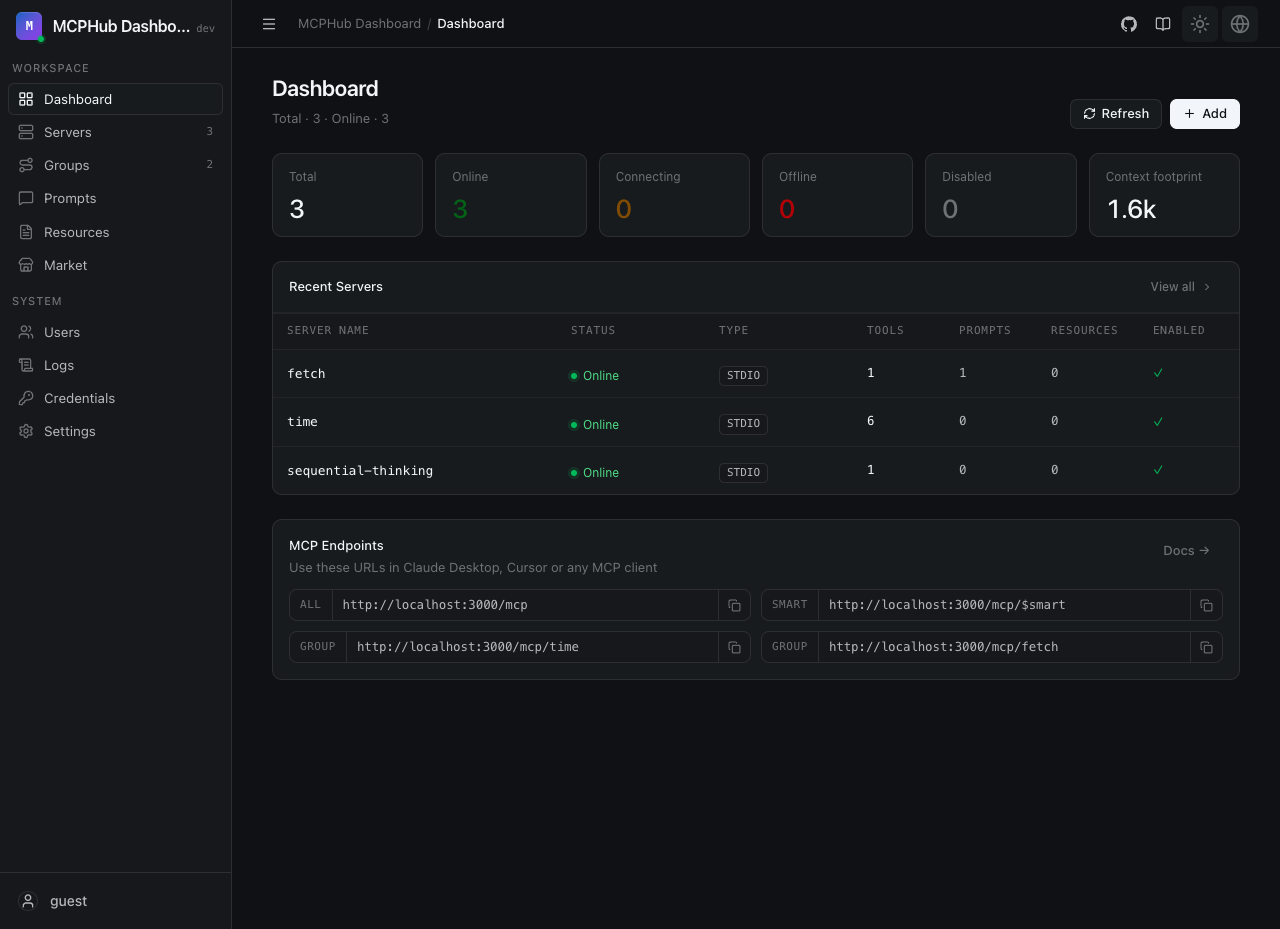Click the Context footprint card

pos(1164,195)
